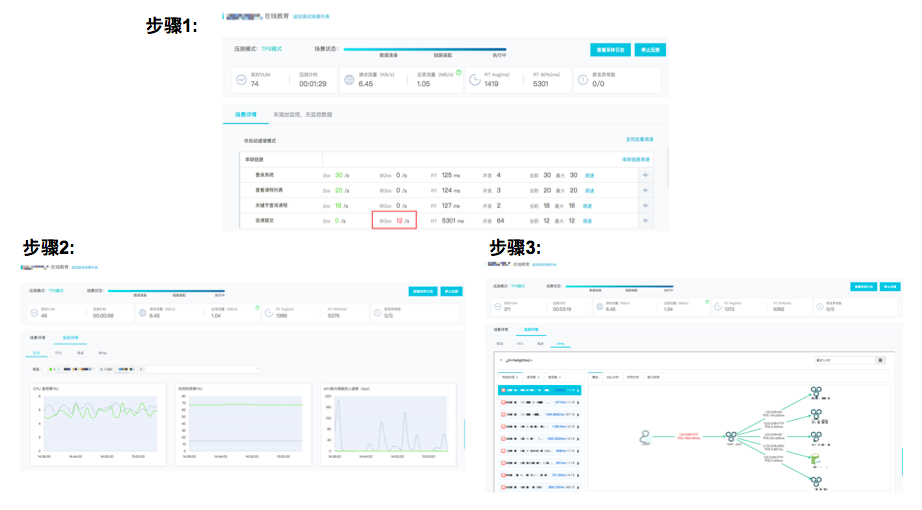922x510 pixels.
Task: Click the green 30 /s value in 登录系统 row
Action: coord(342,175)
